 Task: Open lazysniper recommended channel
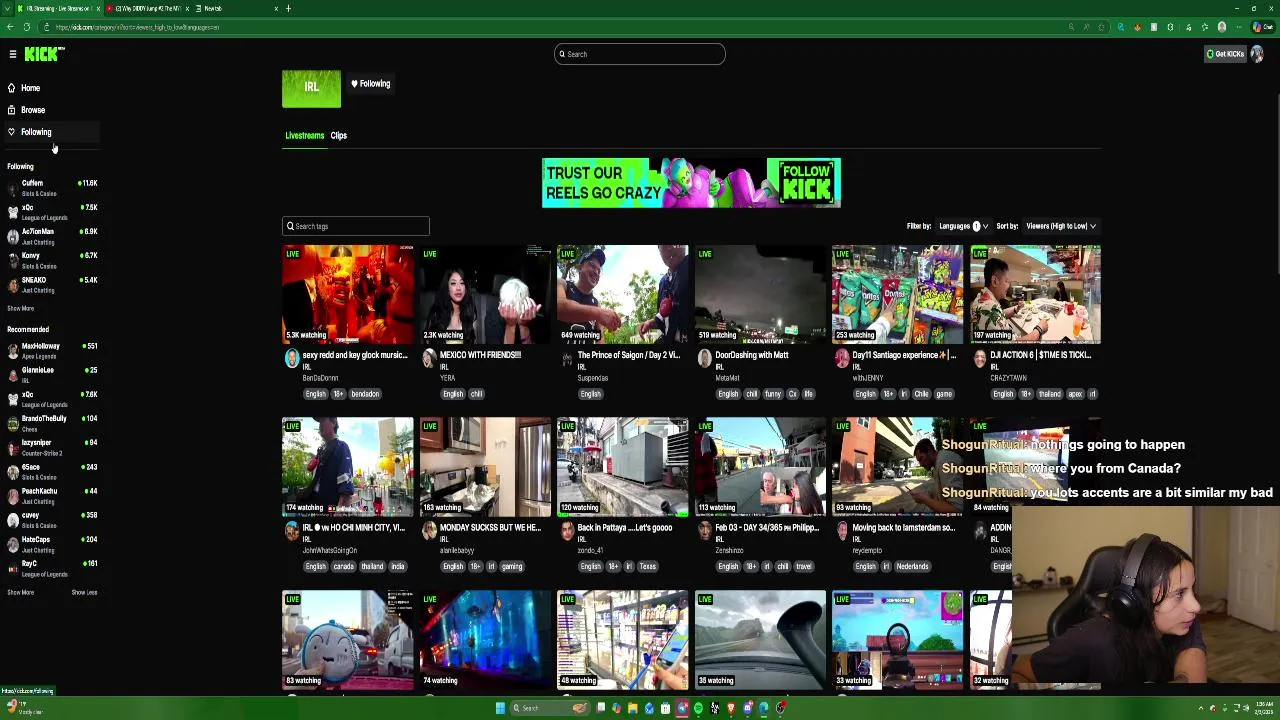tap(50, 447)
